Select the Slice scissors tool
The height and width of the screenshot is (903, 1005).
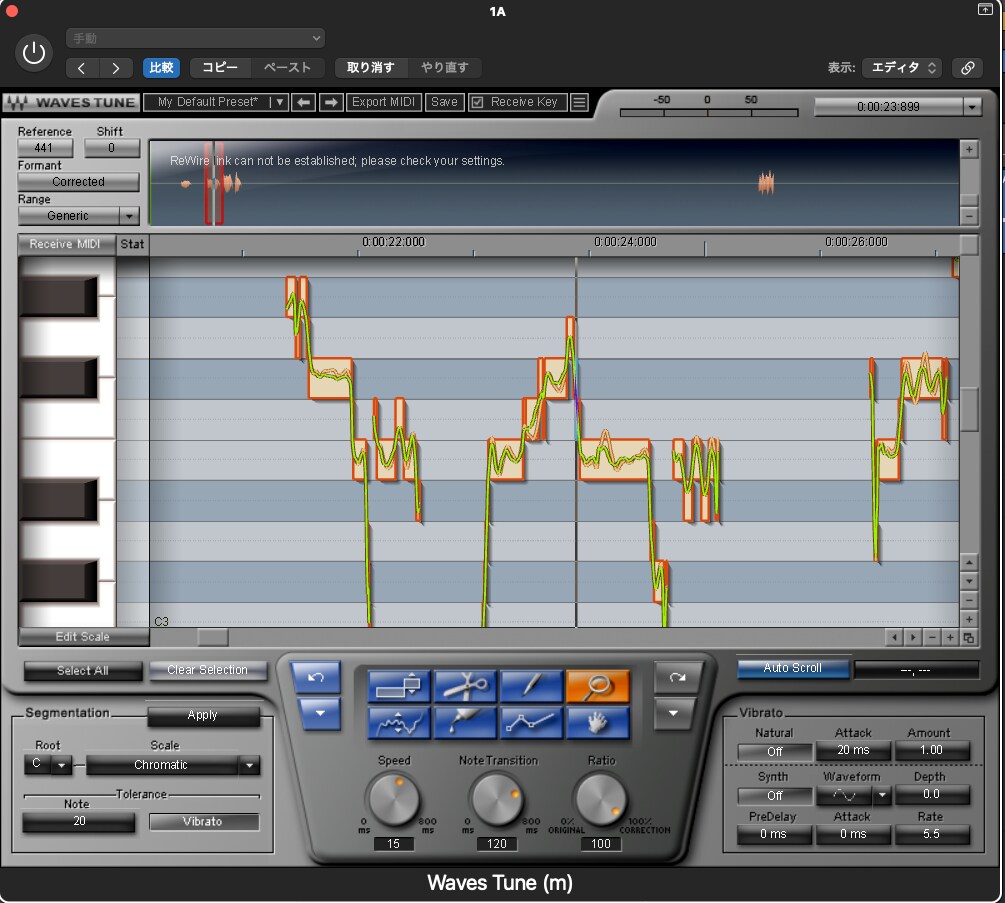pyautogui.click(x=466, y=687)
